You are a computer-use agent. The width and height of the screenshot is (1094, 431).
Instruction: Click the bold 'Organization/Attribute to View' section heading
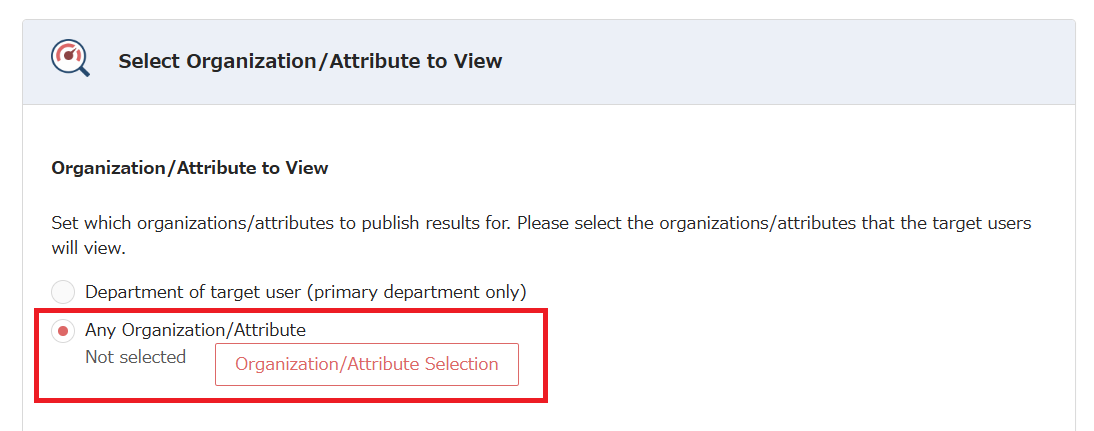189,168
